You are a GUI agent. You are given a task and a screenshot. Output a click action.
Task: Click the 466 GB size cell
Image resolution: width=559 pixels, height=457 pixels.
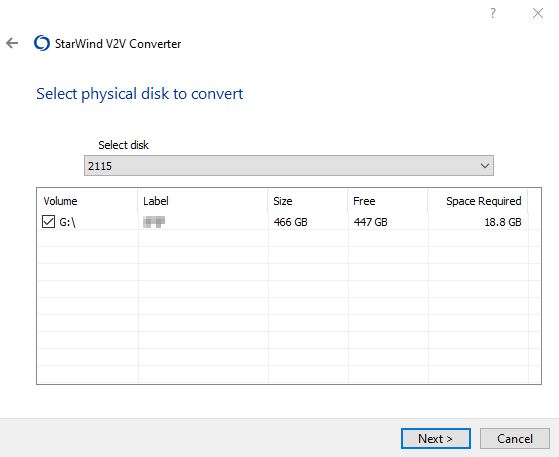291,222
